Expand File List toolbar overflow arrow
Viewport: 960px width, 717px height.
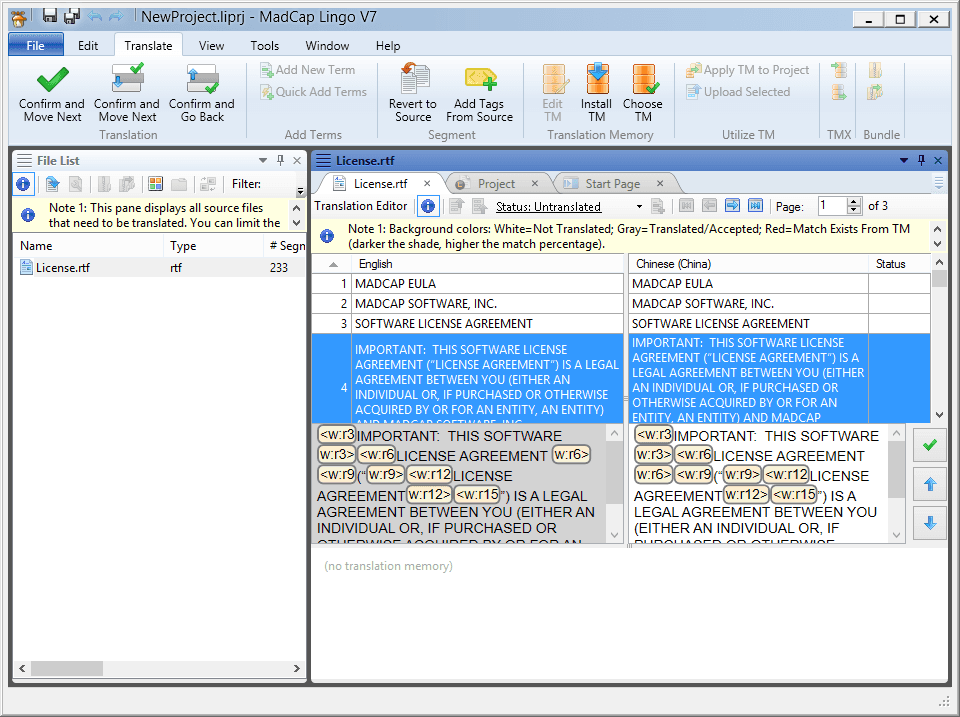300,191
